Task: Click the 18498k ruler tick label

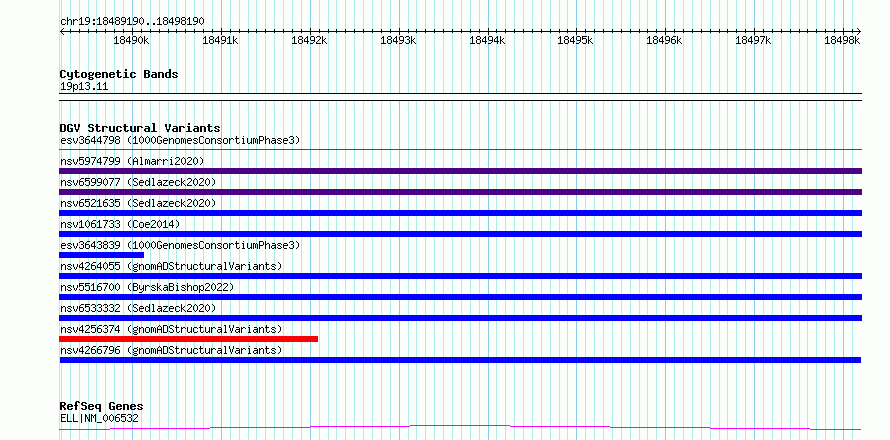Action: (842, 40)
